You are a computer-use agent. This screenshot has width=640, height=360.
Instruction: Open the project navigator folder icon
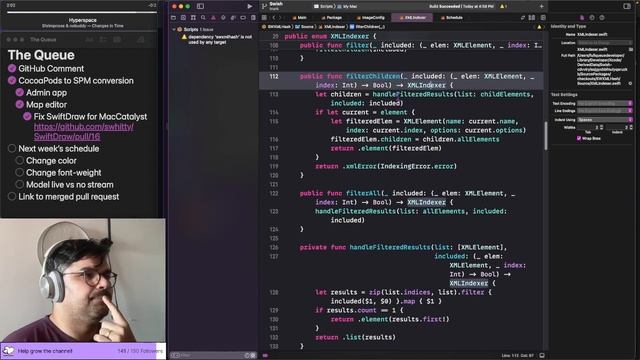(173, 18)
